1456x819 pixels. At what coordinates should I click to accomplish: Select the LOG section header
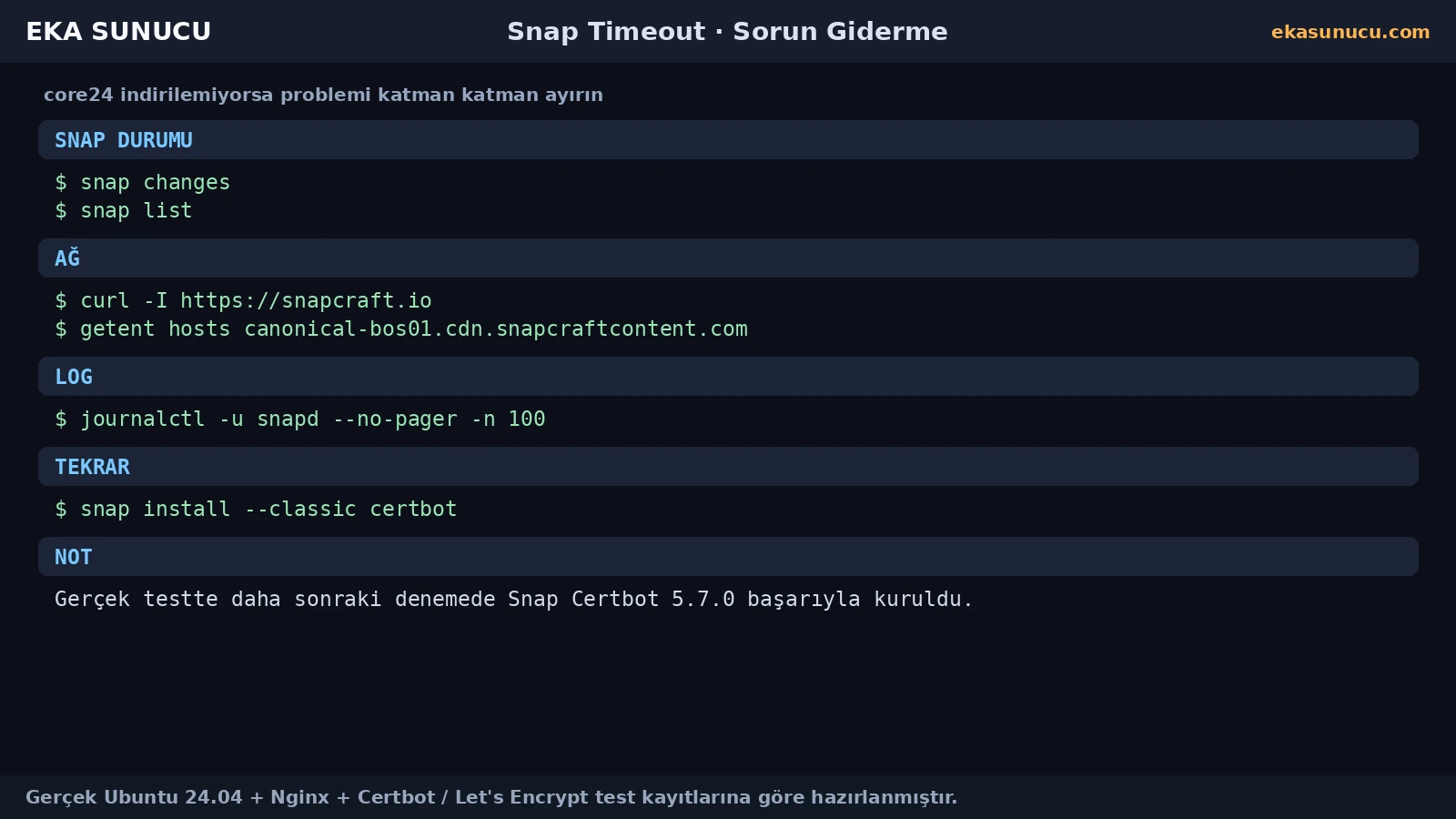pos(728,377)
